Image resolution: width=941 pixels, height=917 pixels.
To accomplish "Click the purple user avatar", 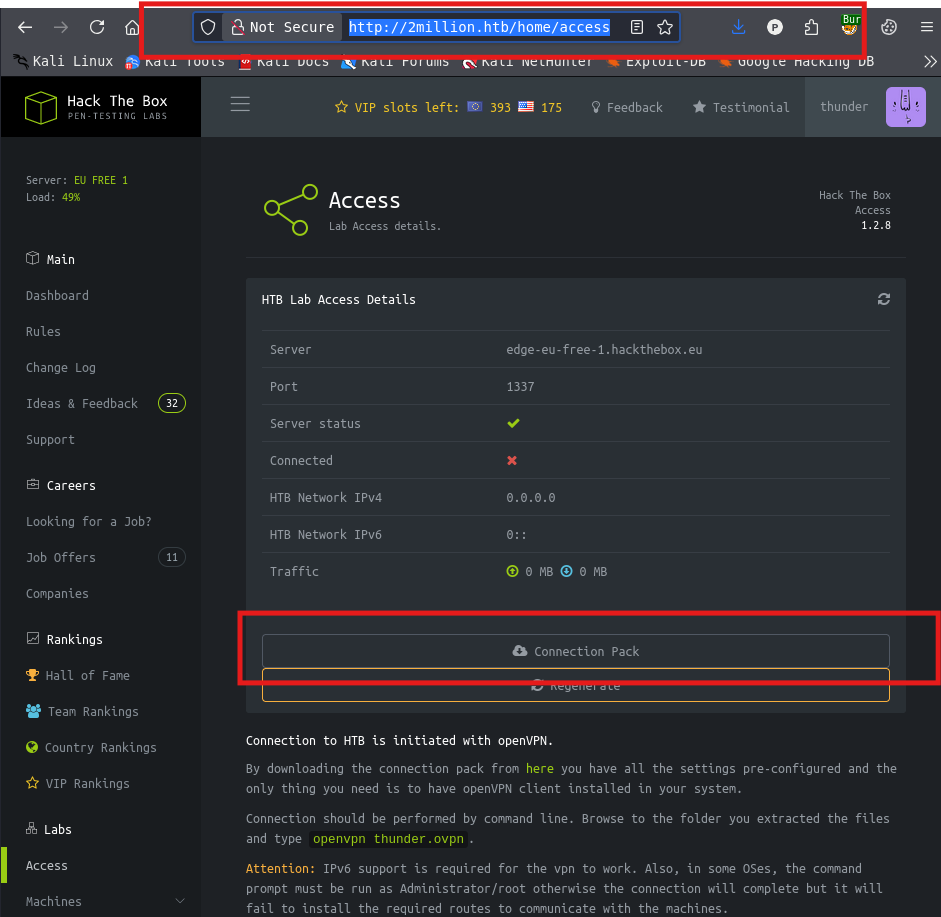I will tap(906, 107).
